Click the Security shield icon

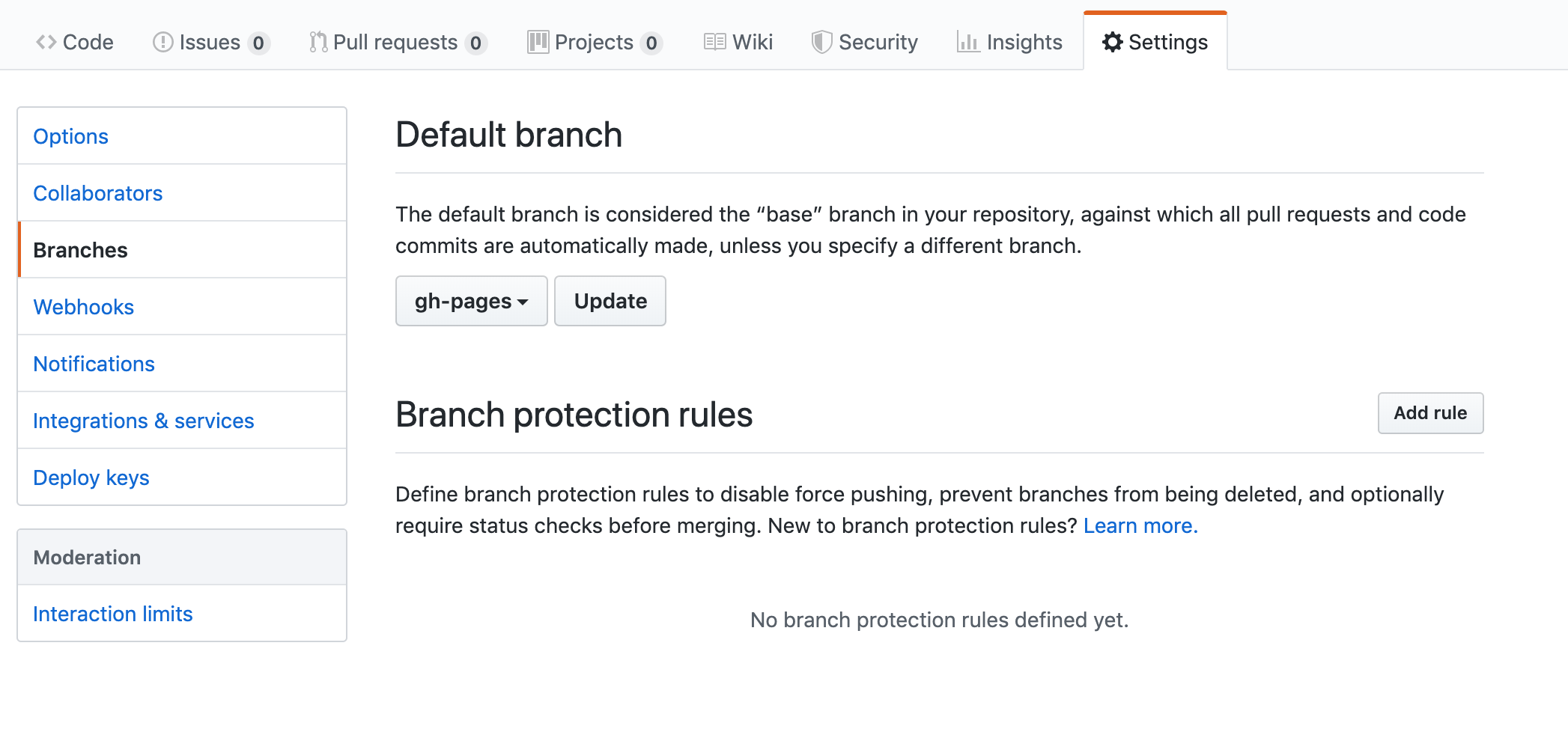pyautogui.click(x=821, y=42)
